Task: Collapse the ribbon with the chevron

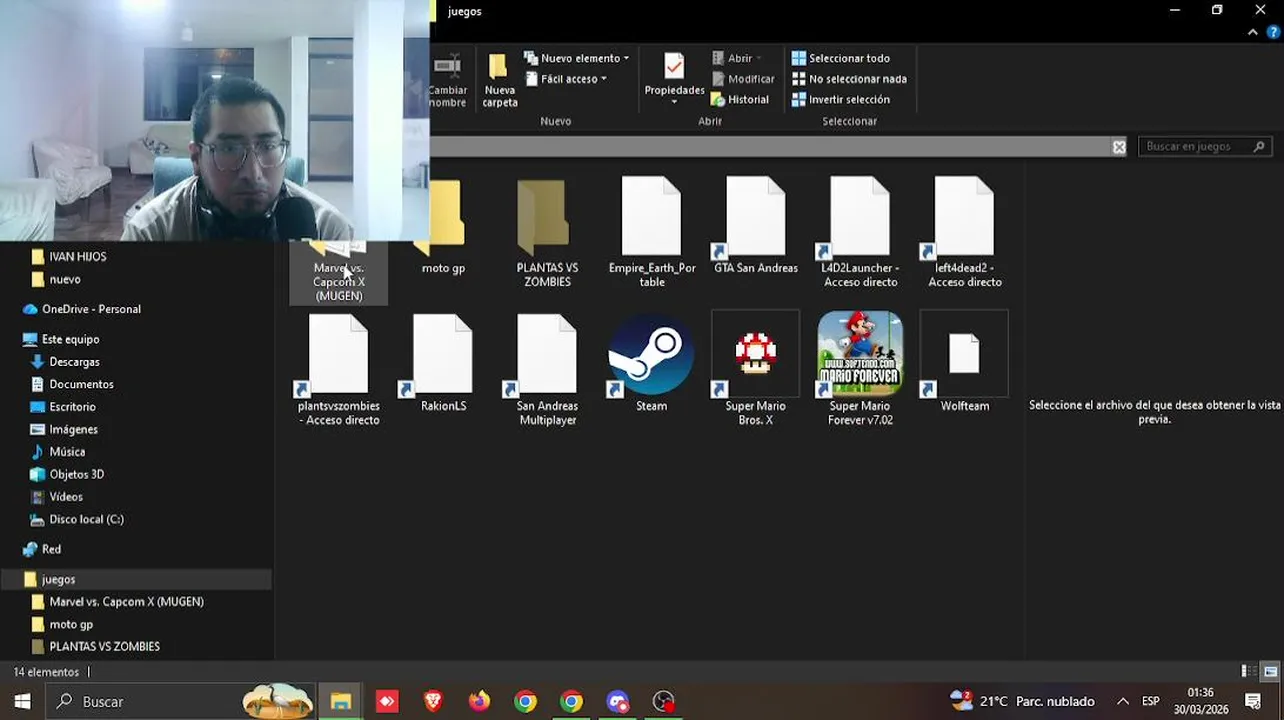Action: [x=1253, y=32]
